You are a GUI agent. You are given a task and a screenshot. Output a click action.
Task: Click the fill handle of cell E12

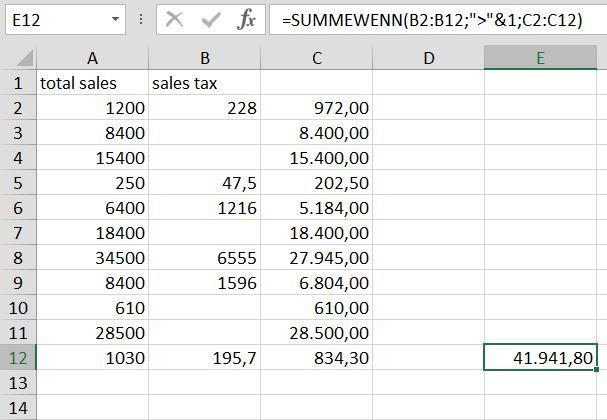pos(596,369)
